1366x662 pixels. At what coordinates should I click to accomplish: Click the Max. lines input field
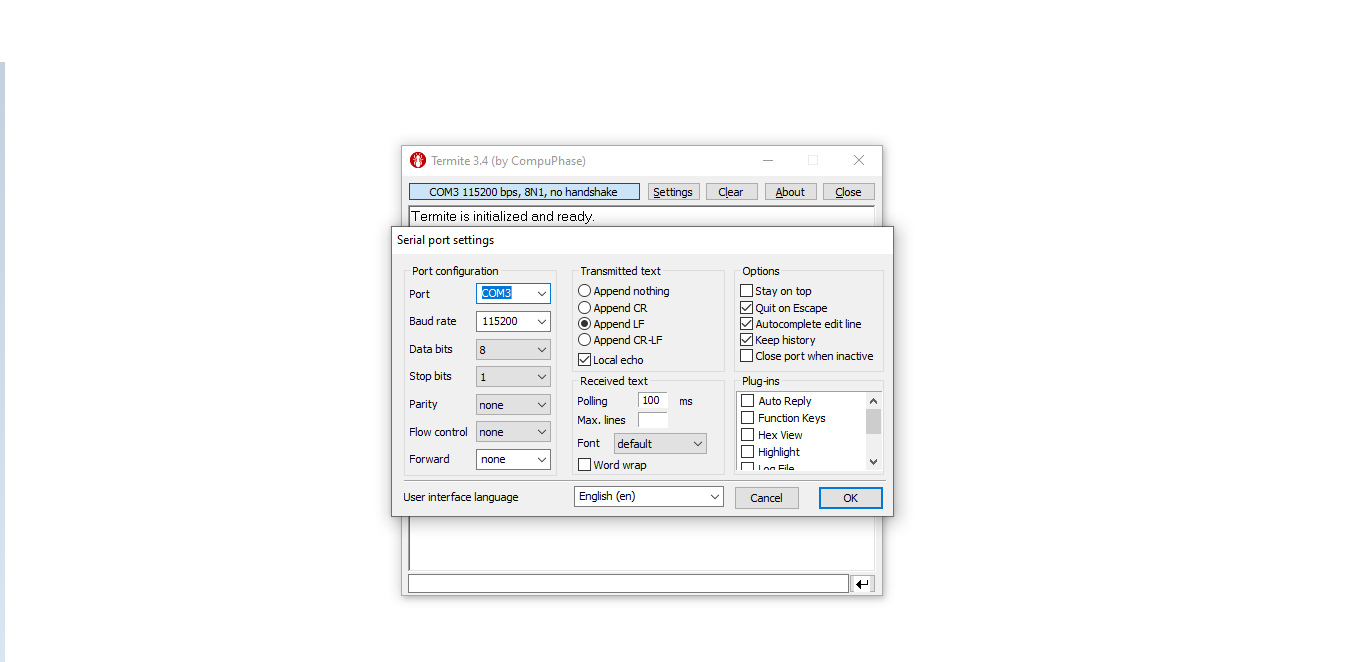(653, 420)
